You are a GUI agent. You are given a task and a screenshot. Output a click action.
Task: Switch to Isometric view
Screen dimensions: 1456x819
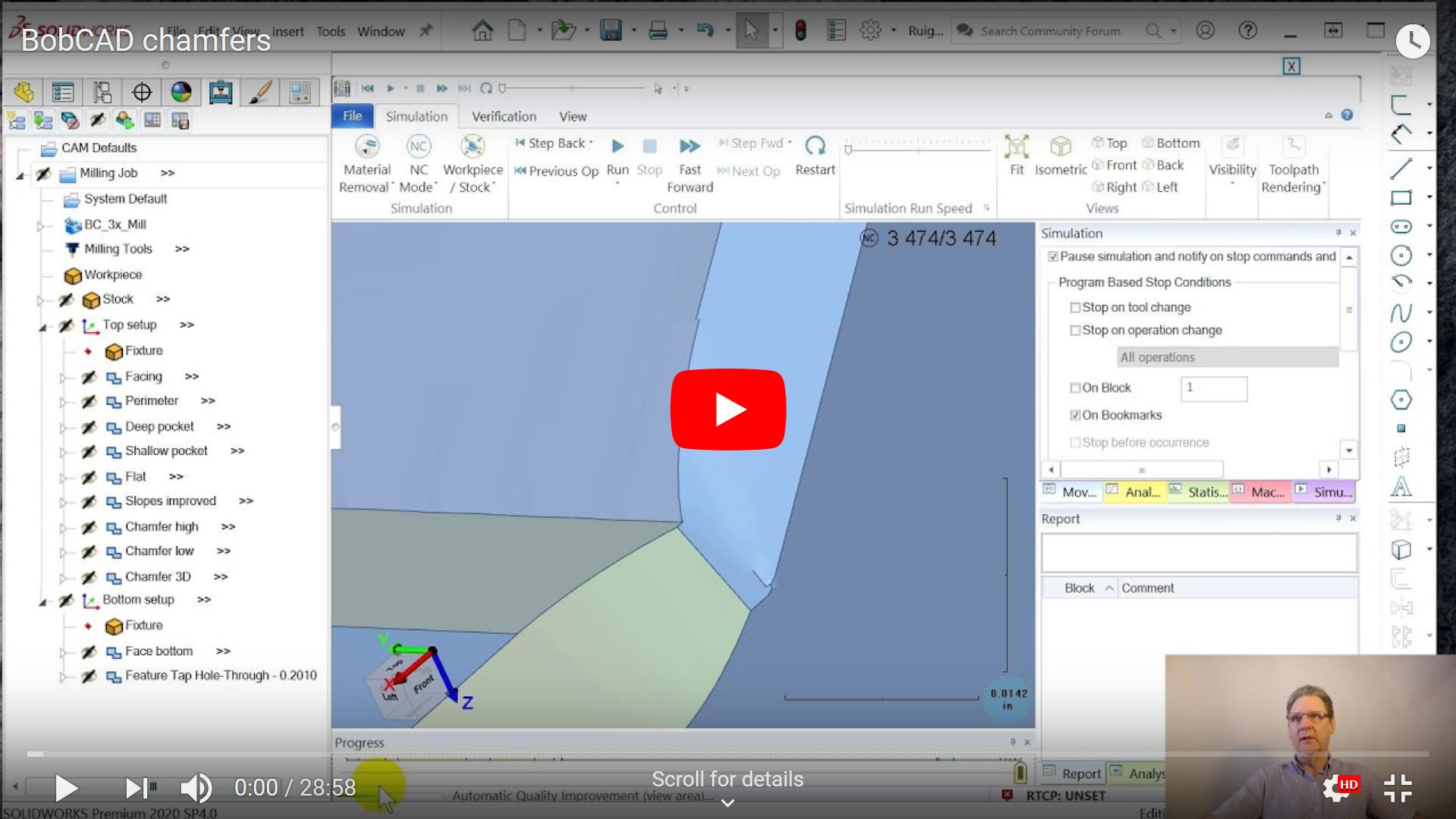click(1060, 146)
